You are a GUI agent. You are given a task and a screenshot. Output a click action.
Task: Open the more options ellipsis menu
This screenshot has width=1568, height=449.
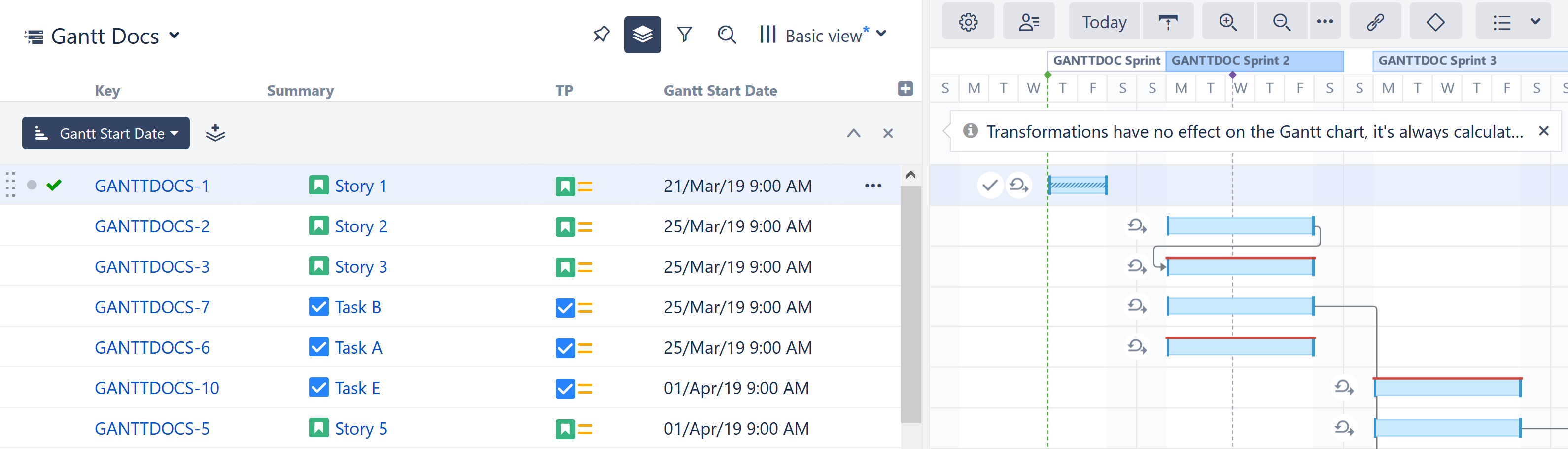tap(1326, 21)
